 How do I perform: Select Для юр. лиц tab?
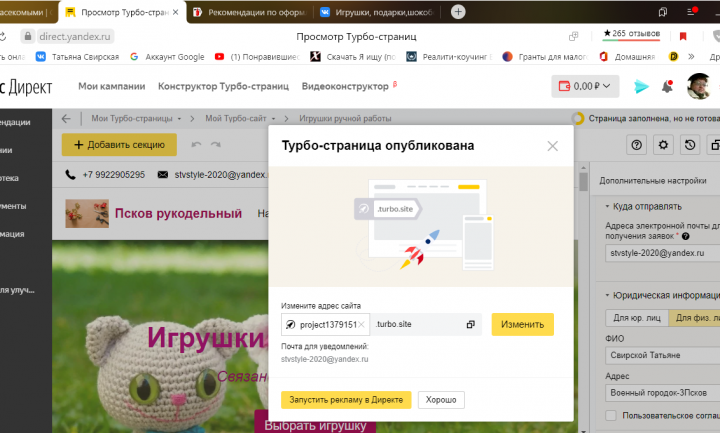tap(637, 318)
